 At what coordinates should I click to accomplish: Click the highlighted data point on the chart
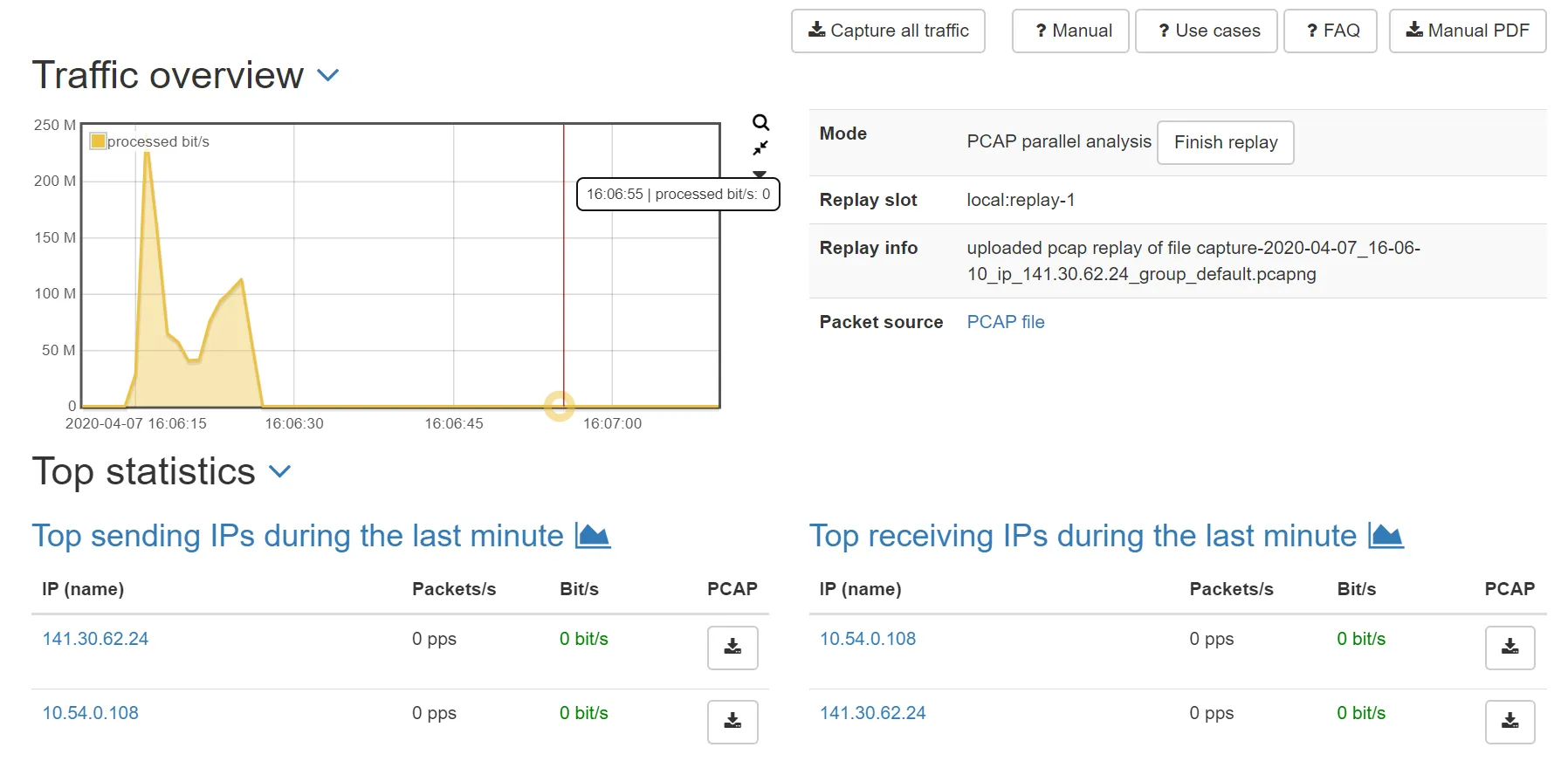coord(560,406)
